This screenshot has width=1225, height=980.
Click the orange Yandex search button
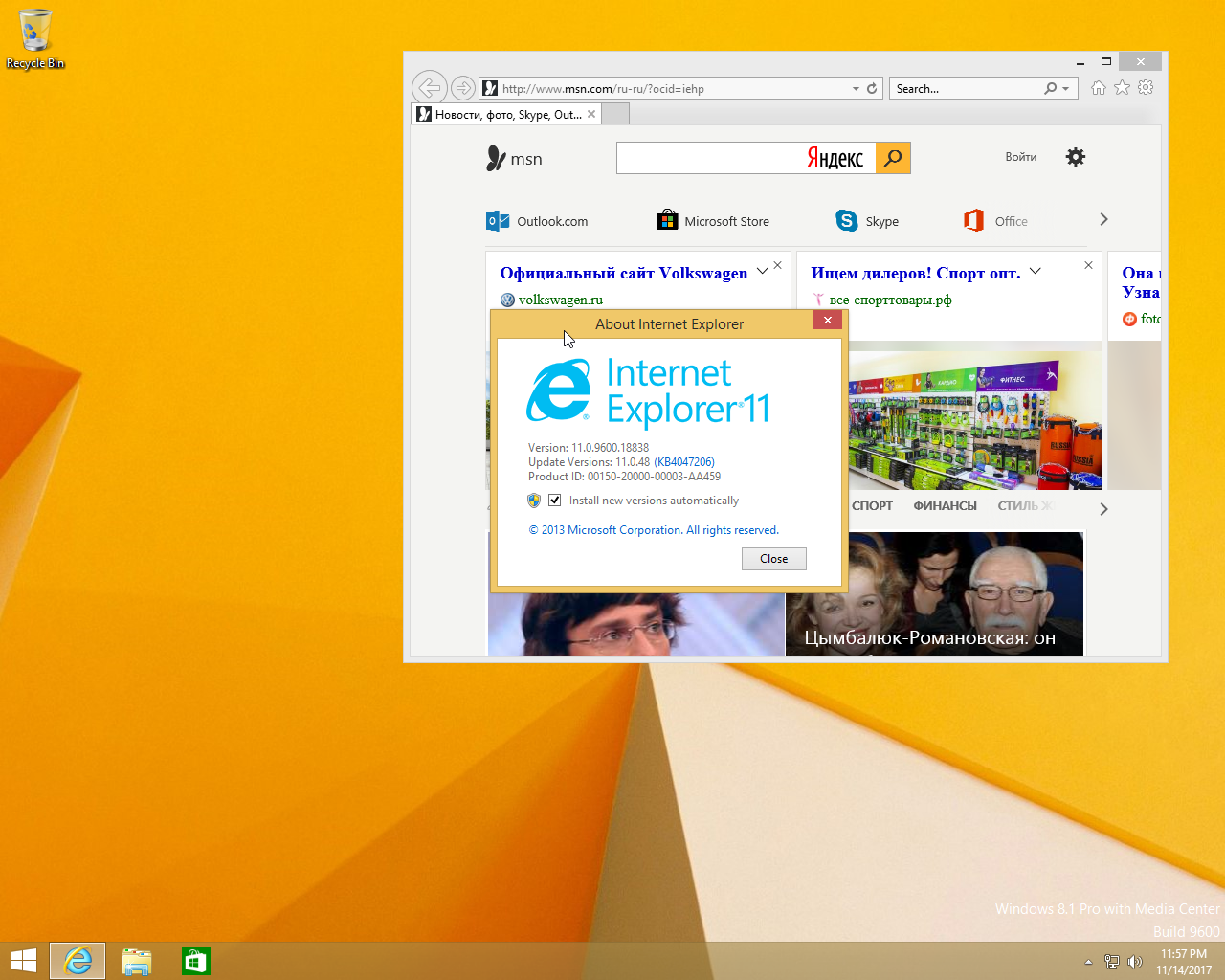[893, 158]
